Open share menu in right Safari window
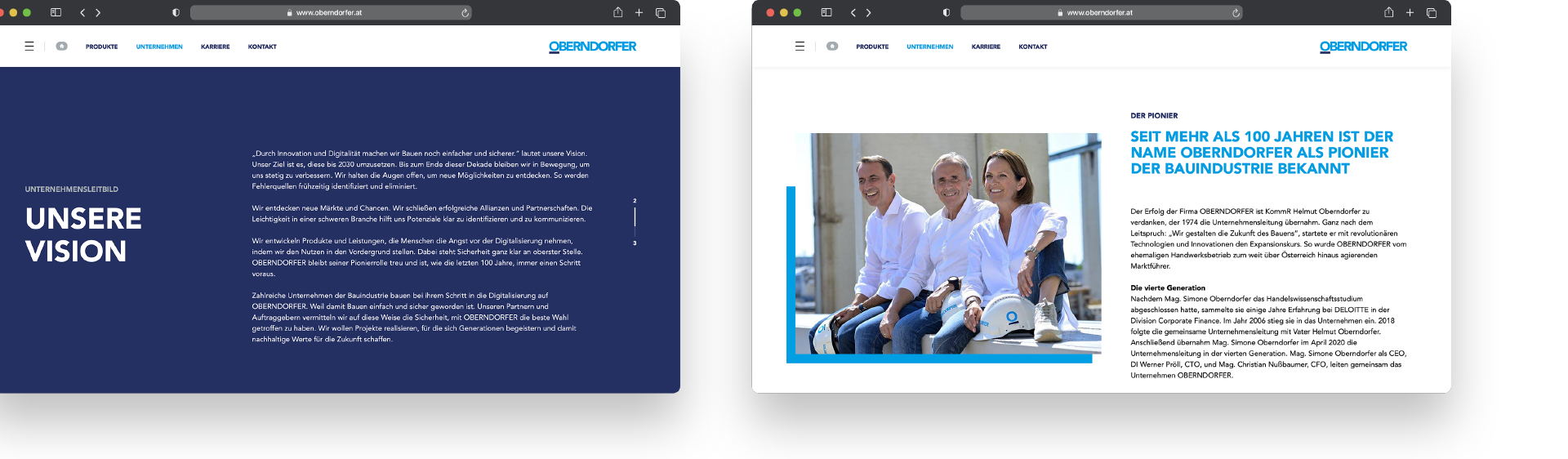 (1389, 11)
